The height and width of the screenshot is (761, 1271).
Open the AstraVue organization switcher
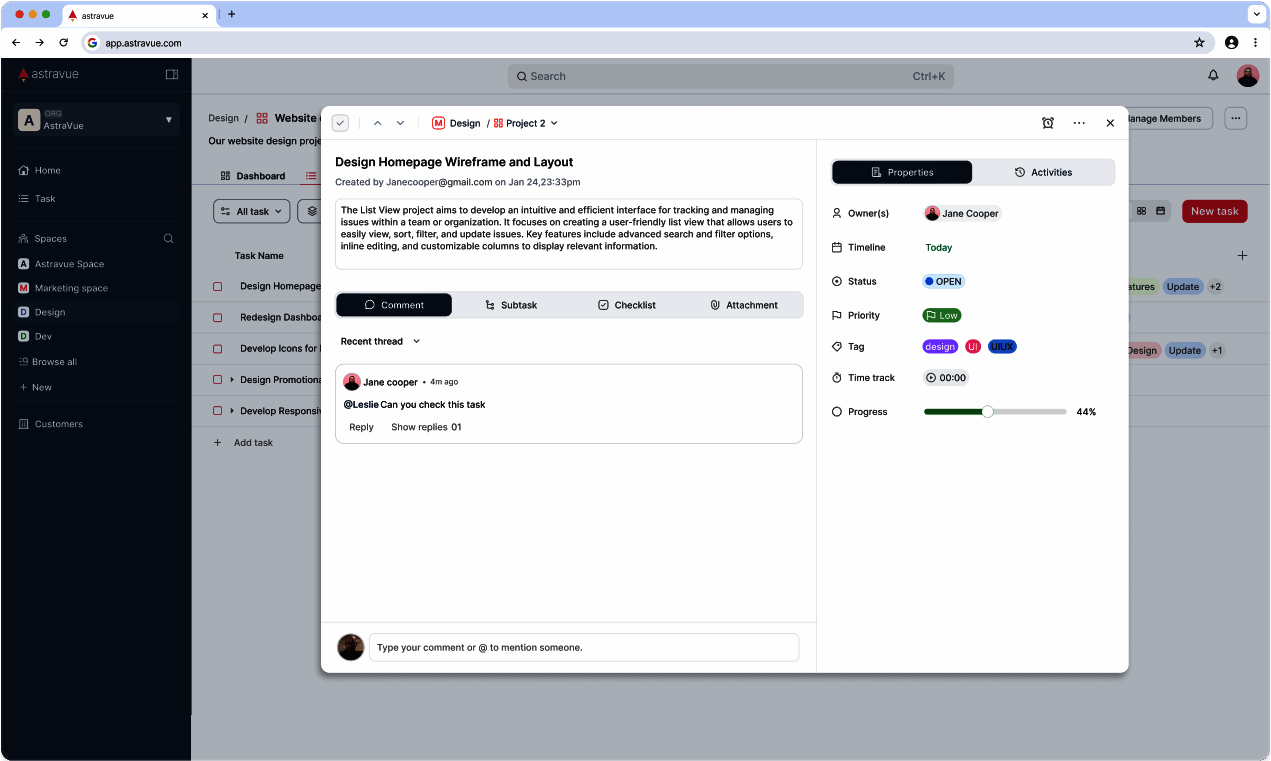98,120
